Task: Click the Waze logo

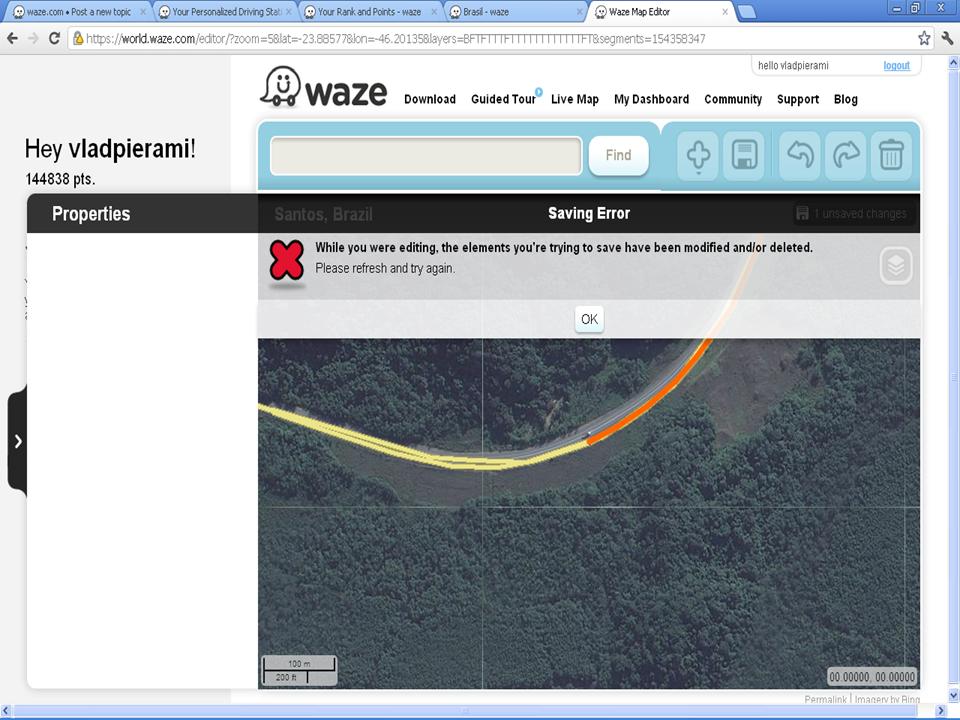Action: [324, 89]
